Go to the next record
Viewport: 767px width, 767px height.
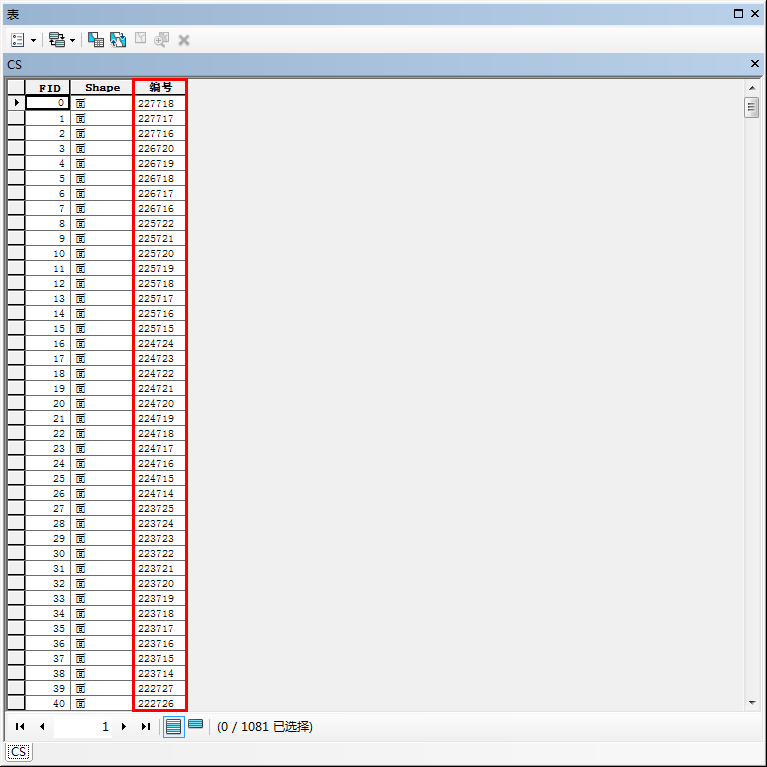coord(124,726)
